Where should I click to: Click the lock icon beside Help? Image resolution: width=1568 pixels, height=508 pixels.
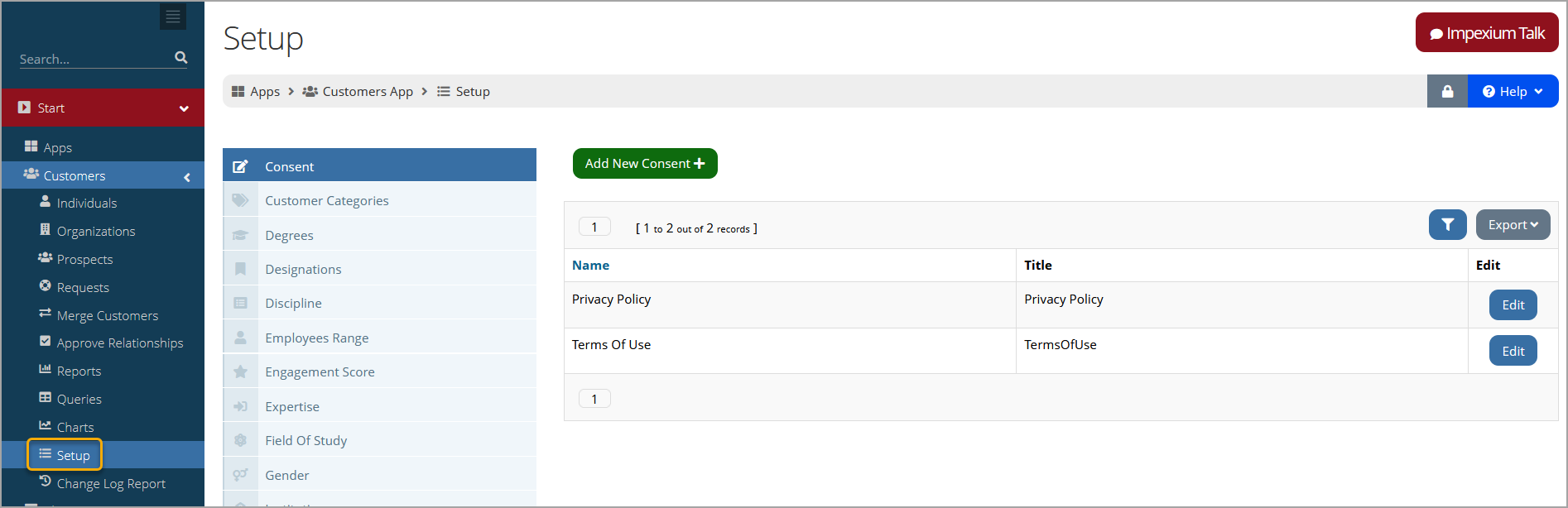pyautogui.click(x=1447, y=91)
